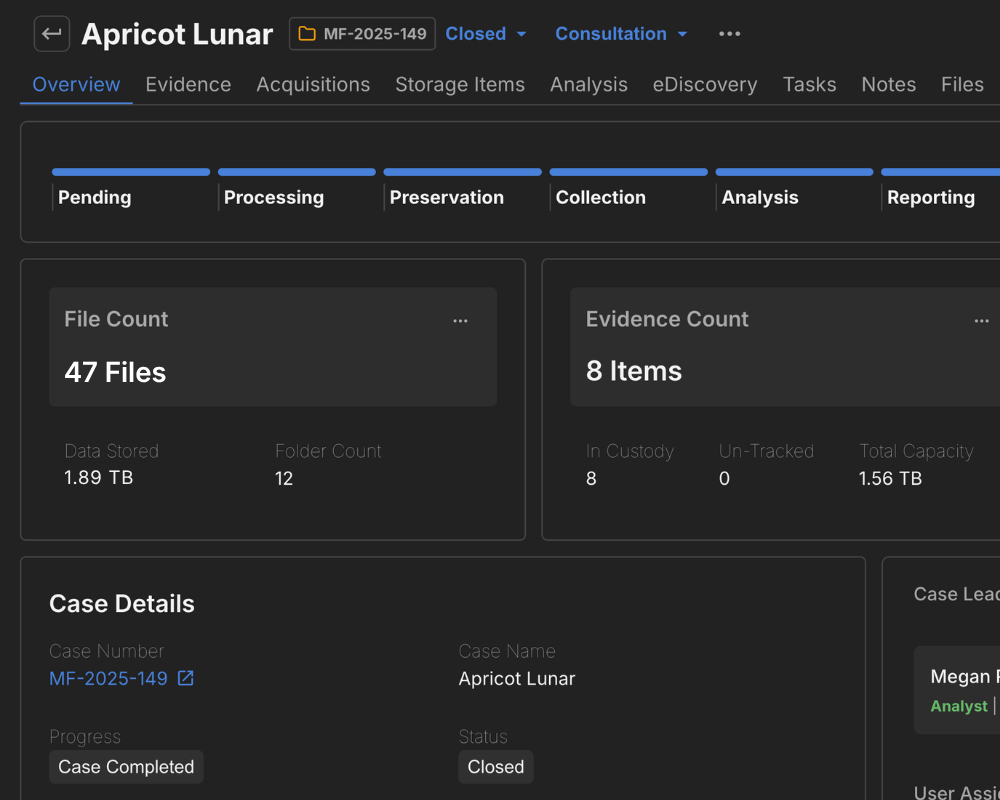The width and height of the screenshot is (1000, 800).
Task: Click the external link icon beside the case number
Action: (x=184, y=677)
